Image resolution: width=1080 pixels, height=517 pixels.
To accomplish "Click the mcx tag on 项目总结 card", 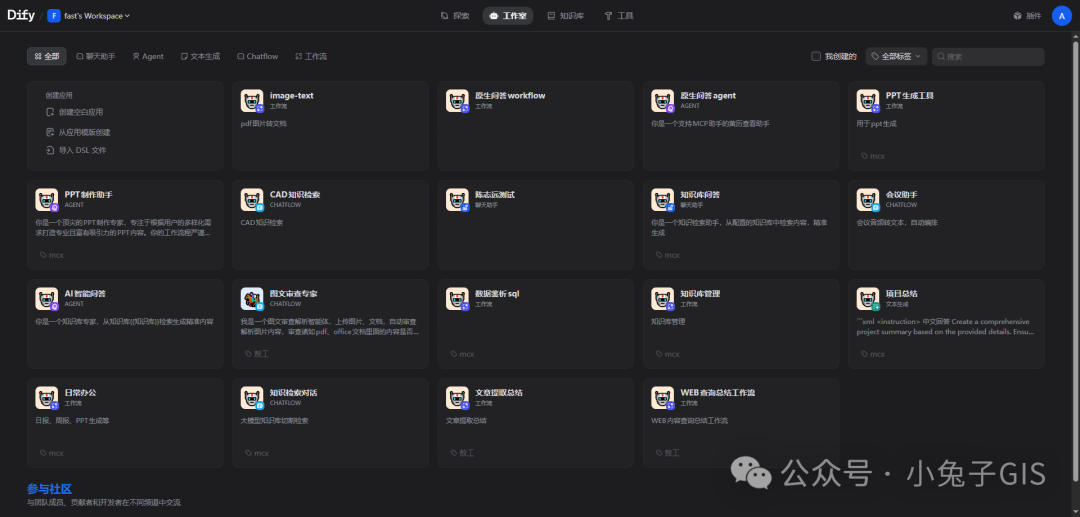I will click(873, 355).
